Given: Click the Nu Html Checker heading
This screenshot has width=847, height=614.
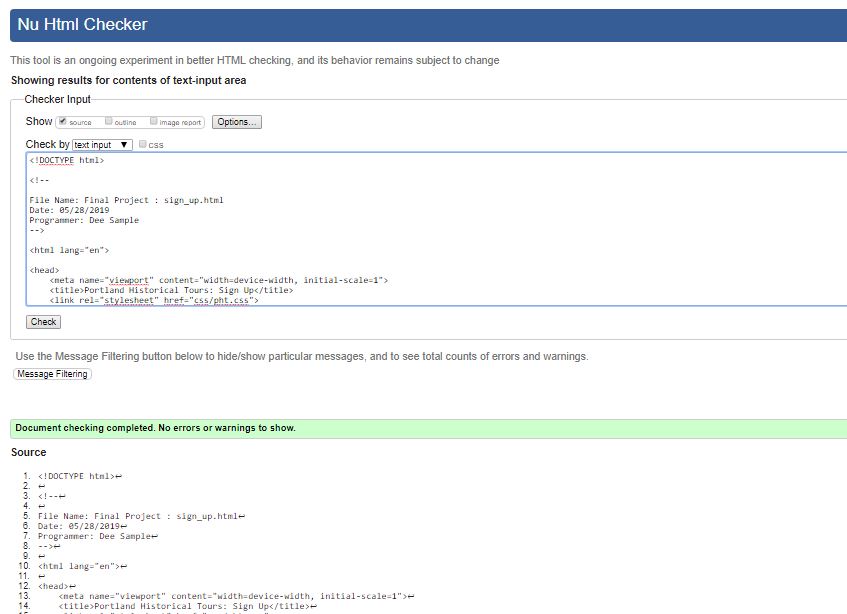Looking at the screenshot, I should coord(82,24).
